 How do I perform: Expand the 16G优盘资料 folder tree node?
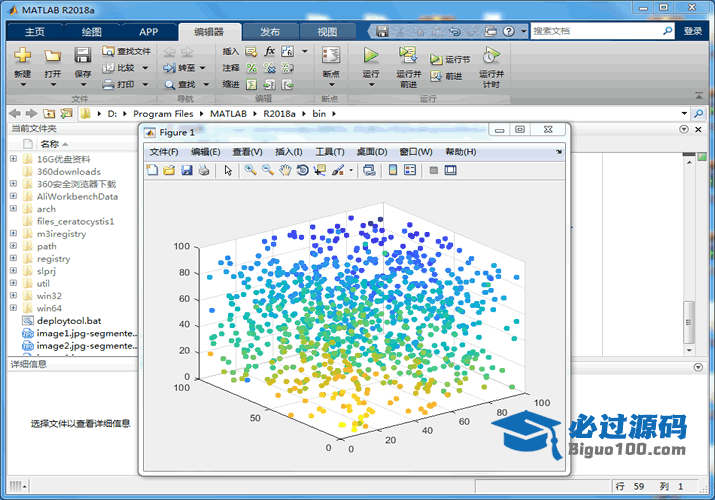tap(13, 158)
